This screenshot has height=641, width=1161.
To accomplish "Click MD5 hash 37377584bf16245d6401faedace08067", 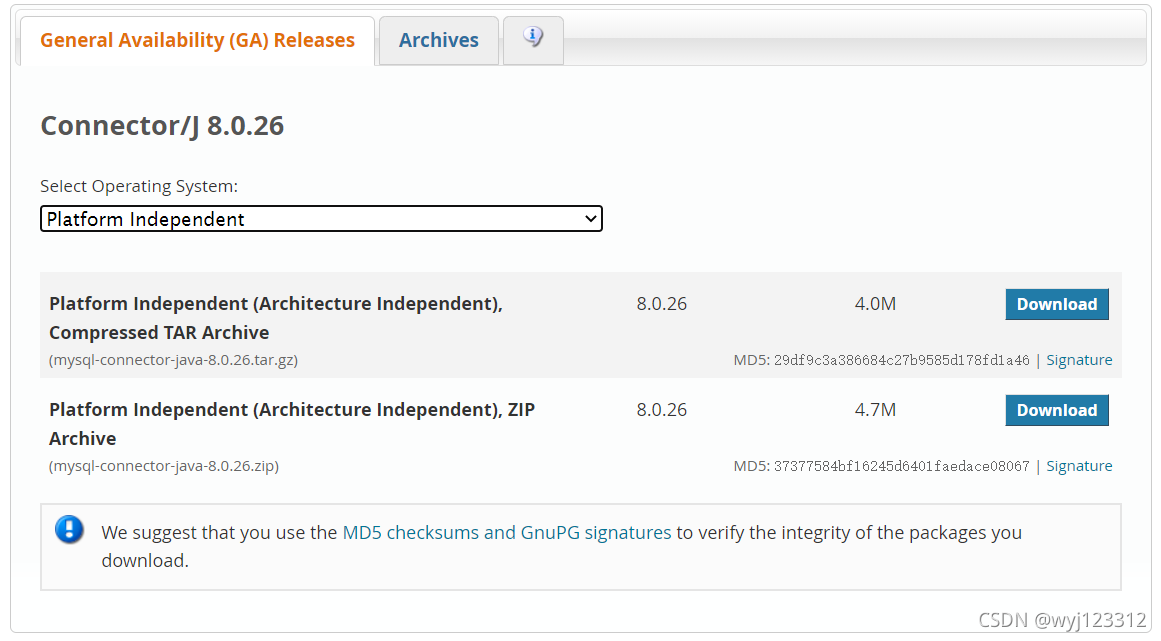I will 901,466.
